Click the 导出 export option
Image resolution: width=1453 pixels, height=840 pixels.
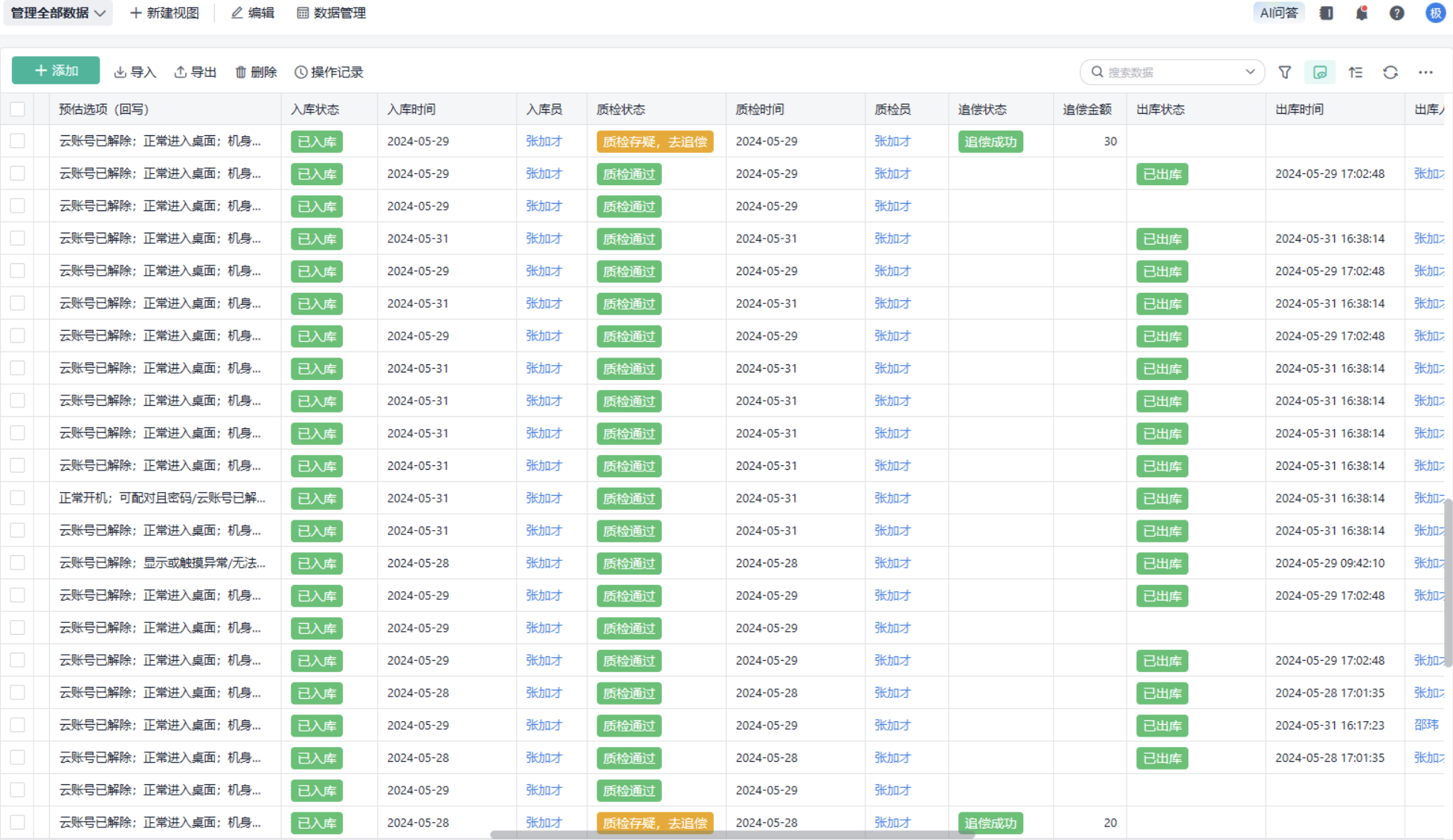(x=196, y=72)
